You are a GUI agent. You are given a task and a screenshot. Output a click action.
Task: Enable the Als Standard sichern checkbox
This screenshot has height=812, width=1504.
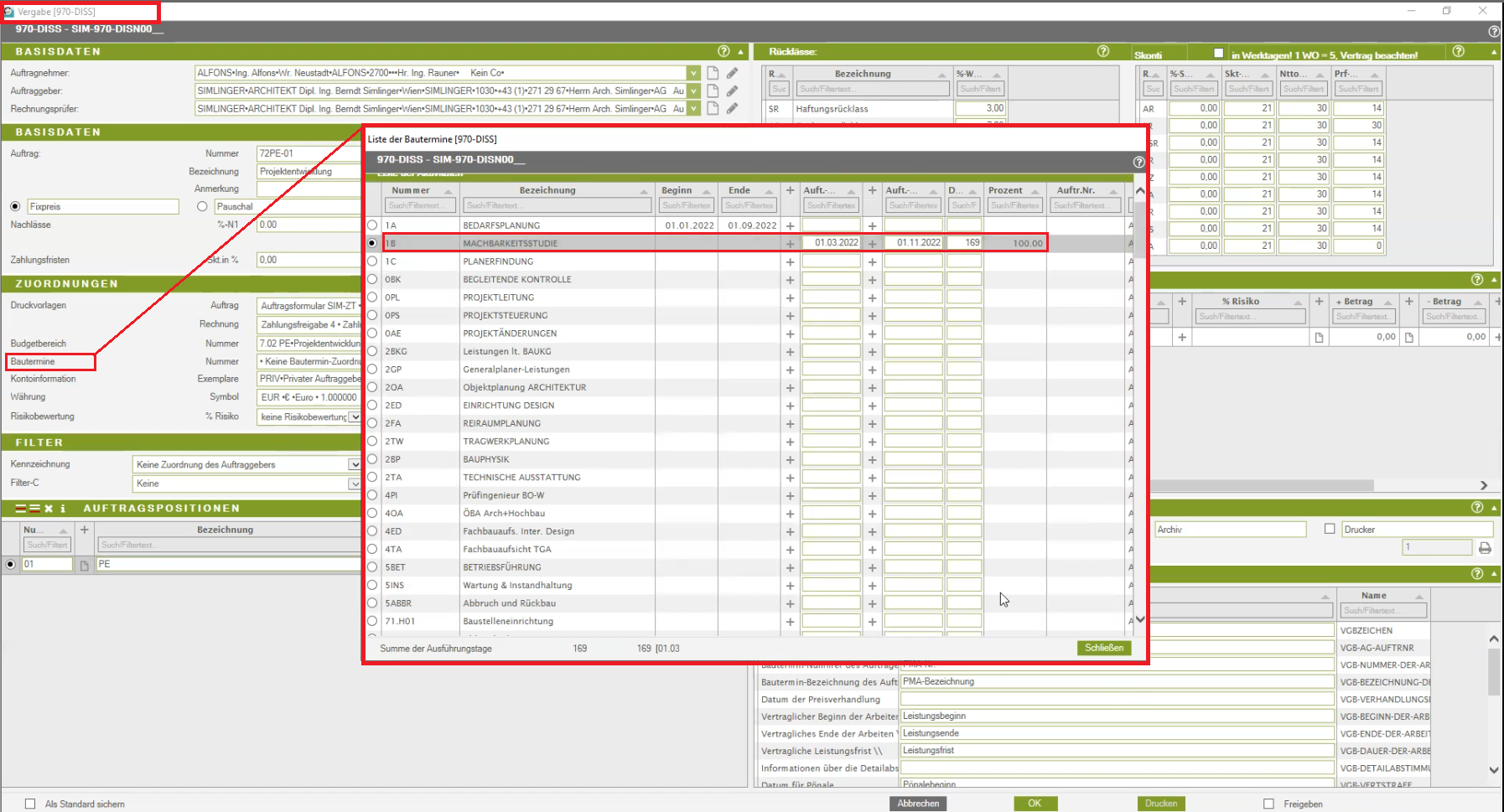[30, 804]
